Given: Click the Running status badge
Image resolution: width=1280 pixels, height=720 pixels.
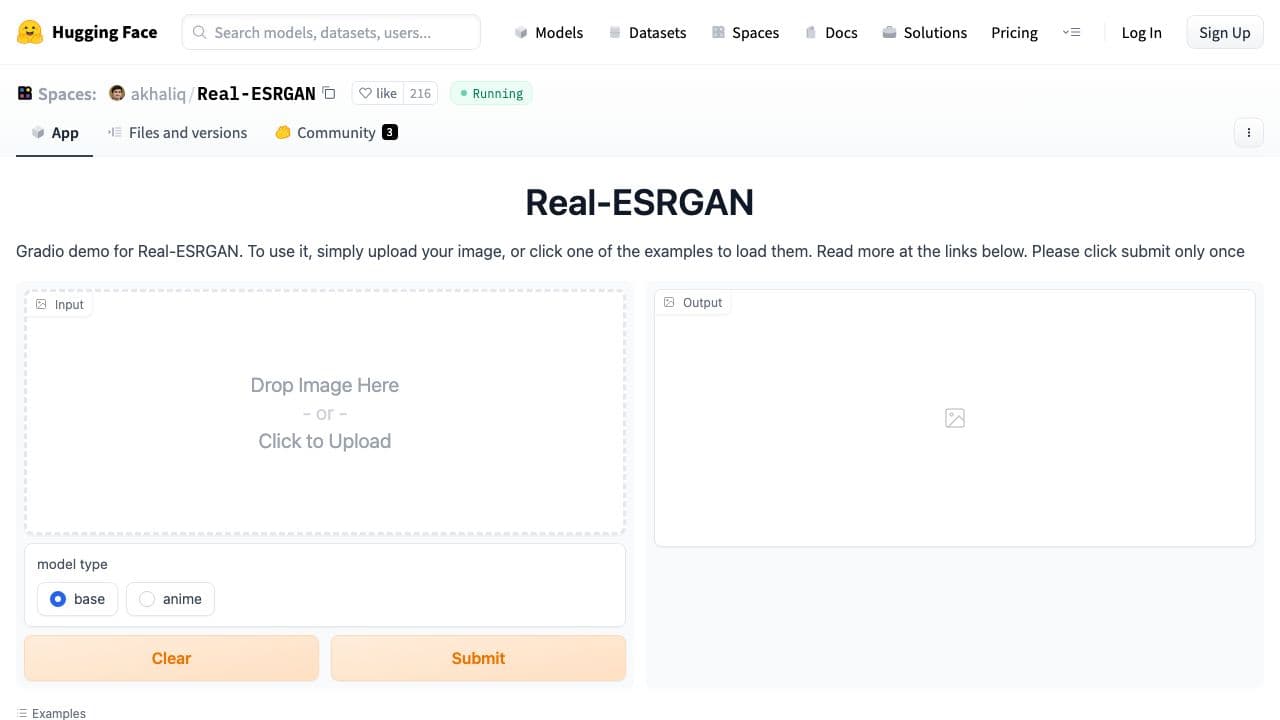Looking at the screenshot, I should pyautogui.click(x=490, y=93).
